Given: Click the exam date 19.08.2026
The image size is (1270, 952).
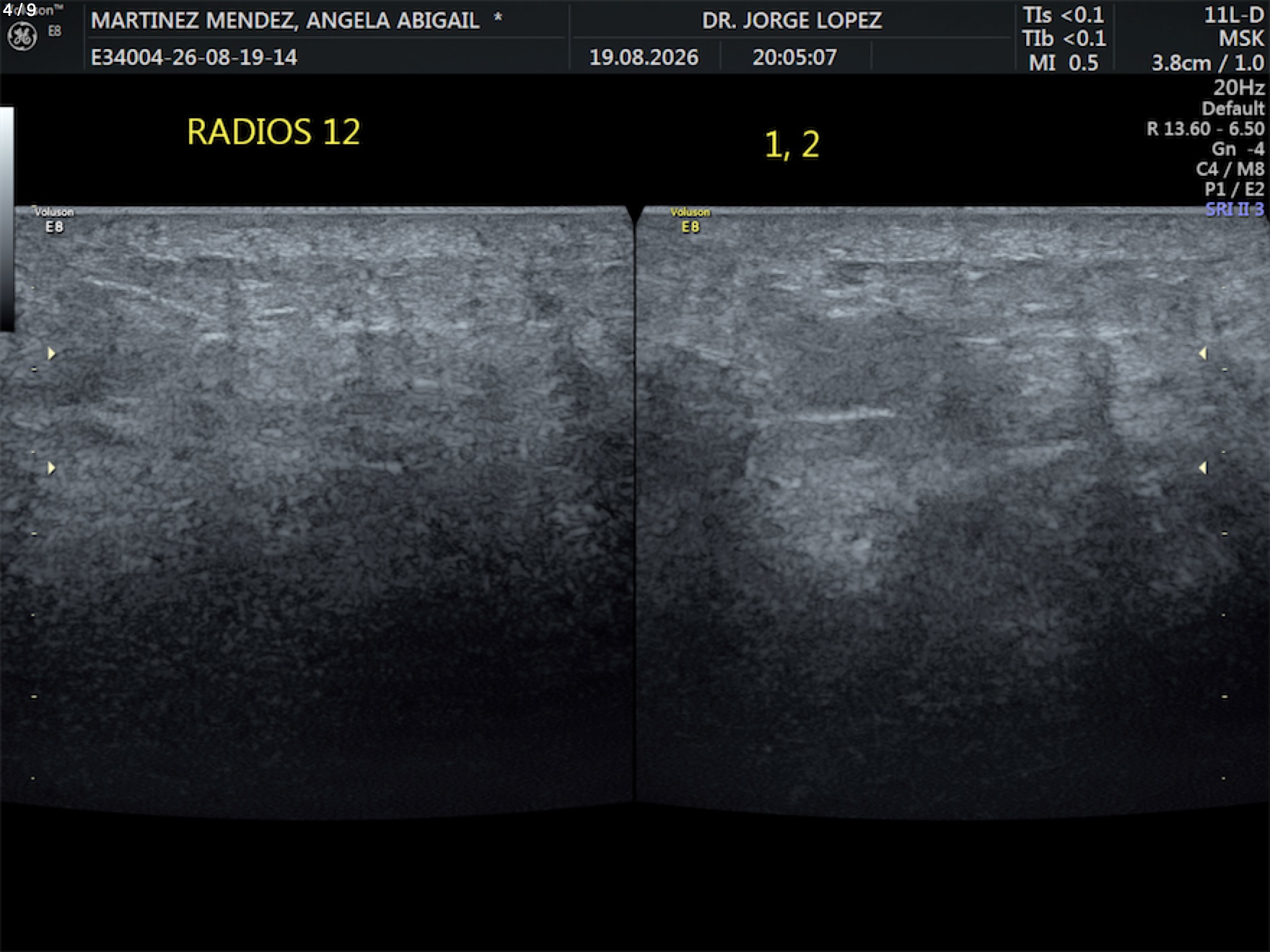Looking at the screenshot, I should pyautogui.click(x=644, y=58).
